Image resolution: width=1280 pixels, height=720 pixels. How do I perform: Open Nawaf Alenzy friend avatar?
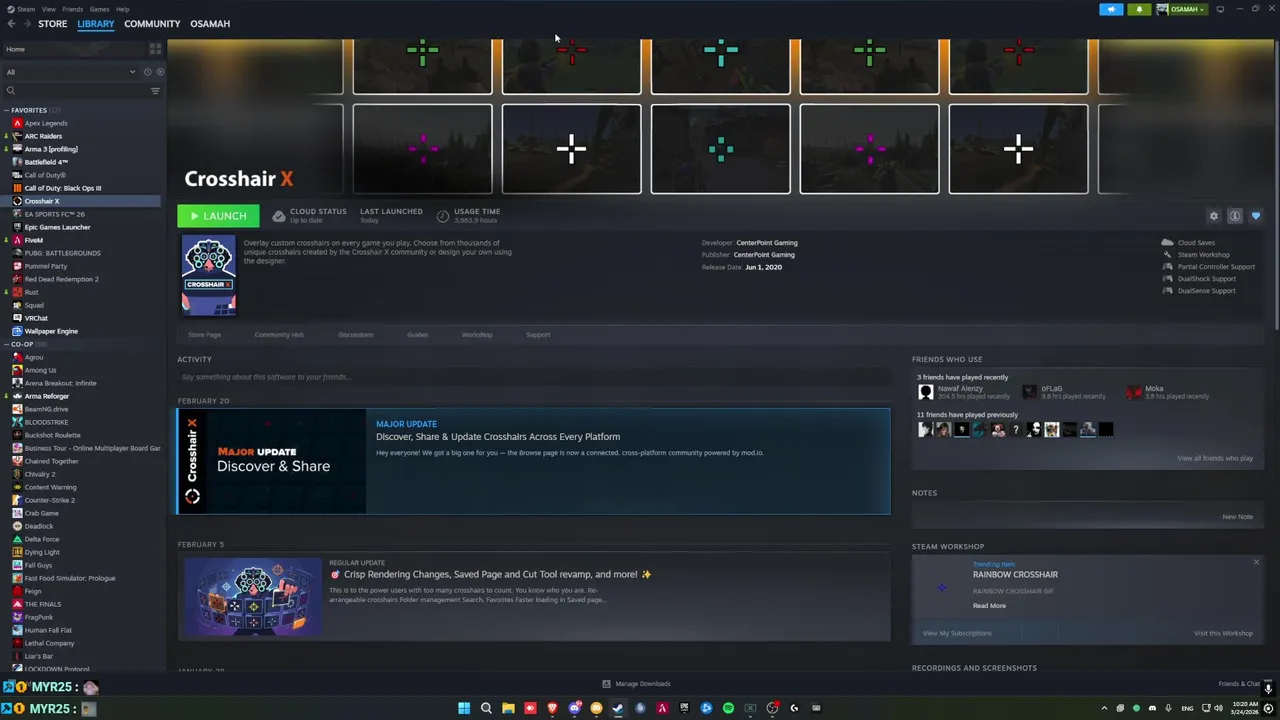click(x=925, y=392)
